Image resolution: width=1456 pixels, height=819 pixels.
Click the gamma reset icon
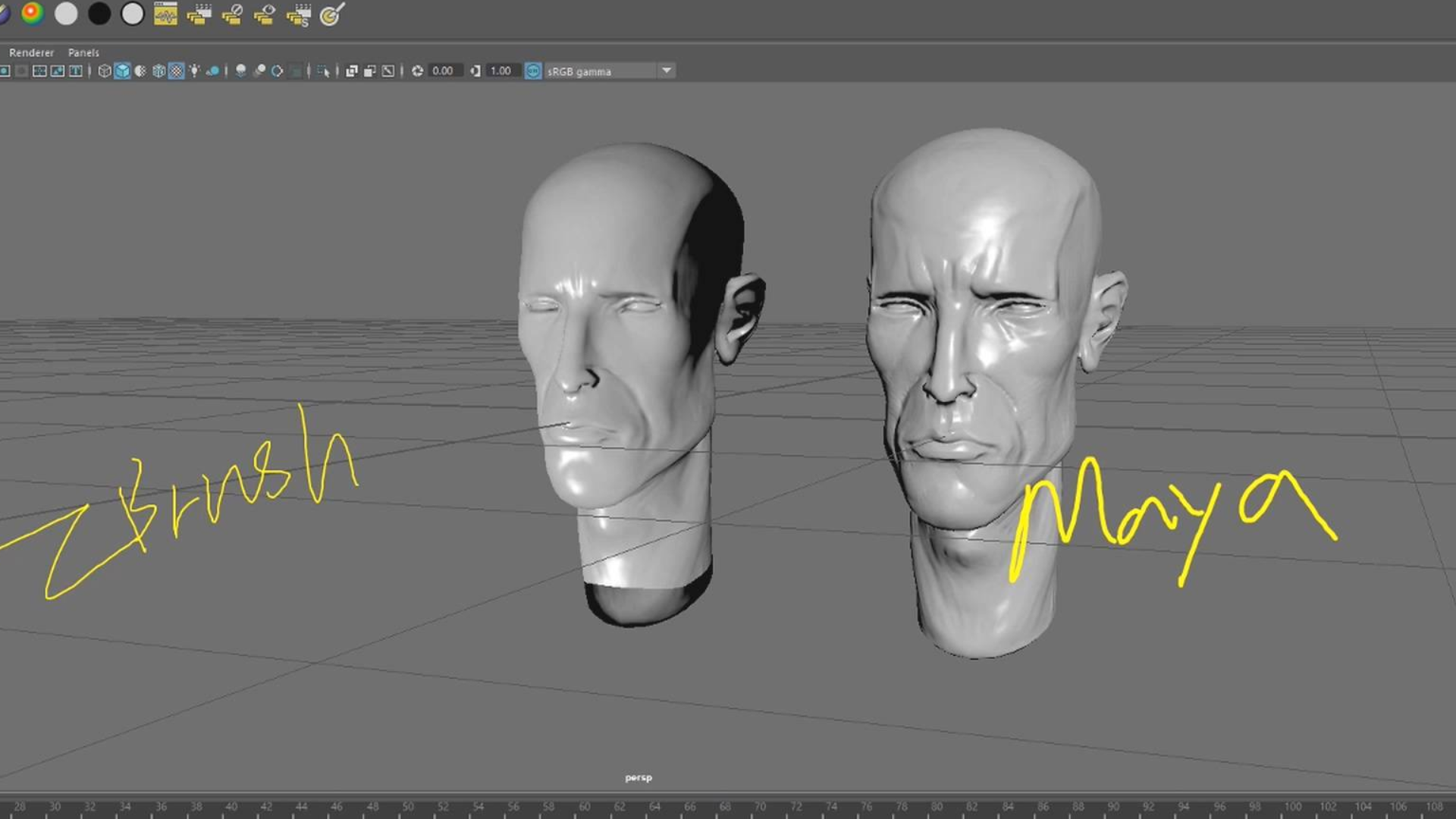click(x=475, y=71)
